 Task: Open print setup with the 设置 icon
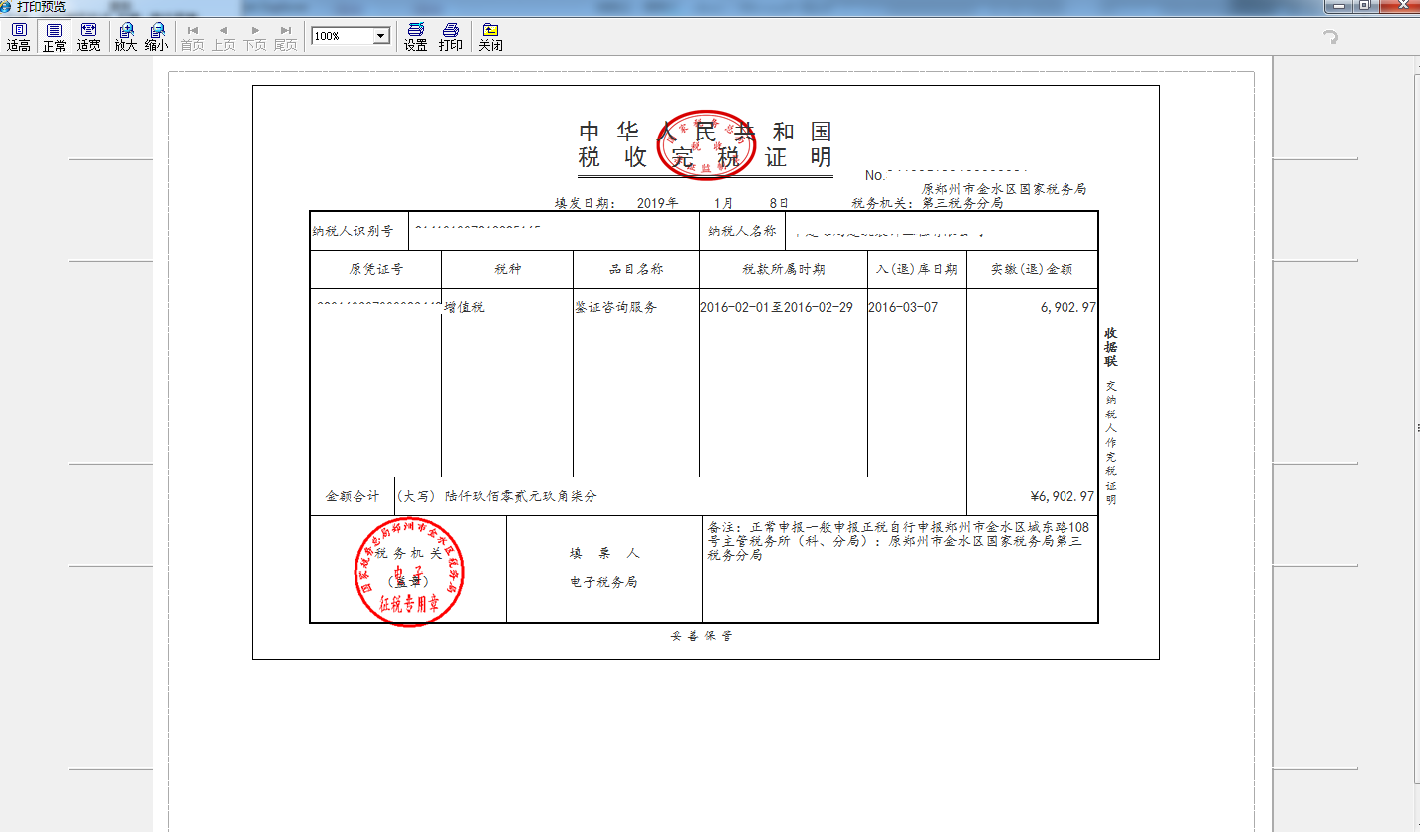(x=414, y=37)
